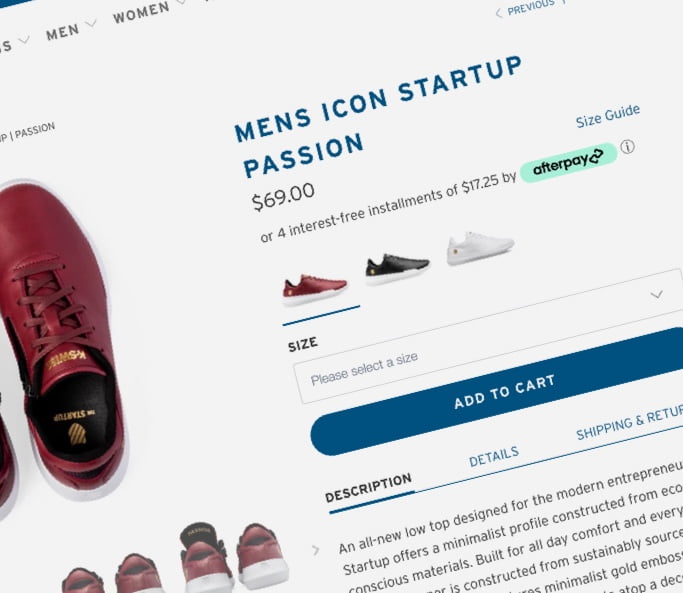Screen dimensions: 683x593
Task: Go to previous product via left chevron
Action: [x=500, y=12]
